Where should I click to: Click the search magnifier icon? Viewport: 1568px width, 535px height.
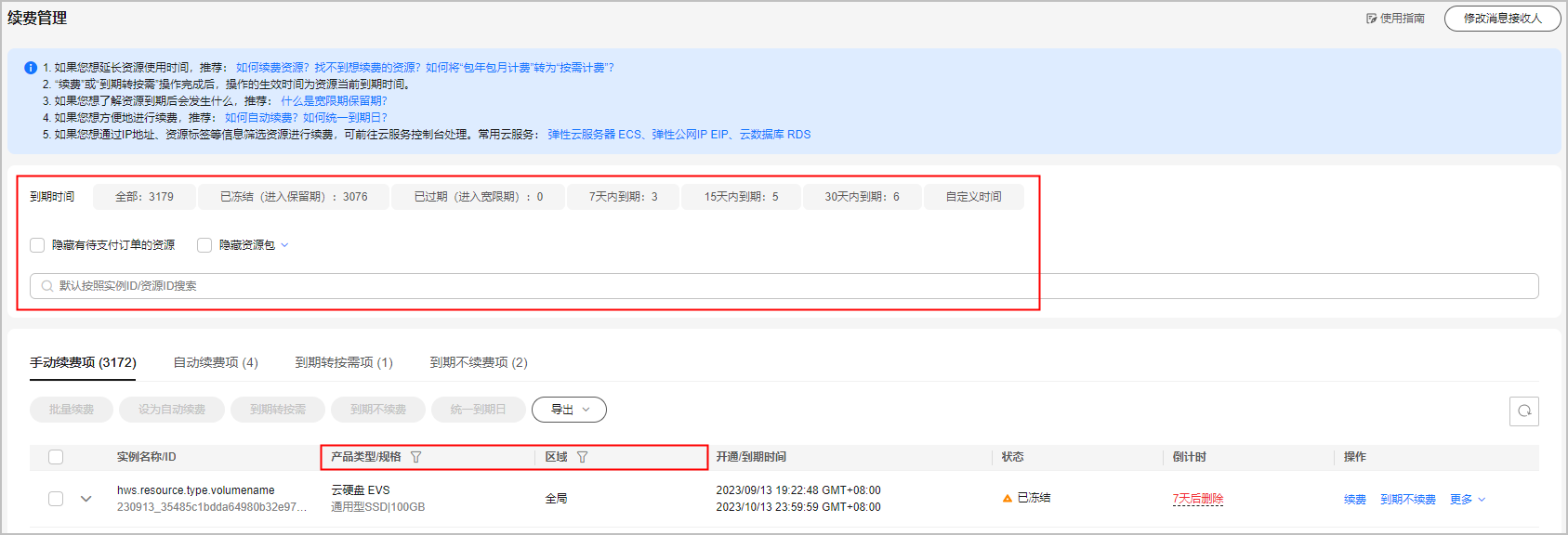(x=47, y=286)
